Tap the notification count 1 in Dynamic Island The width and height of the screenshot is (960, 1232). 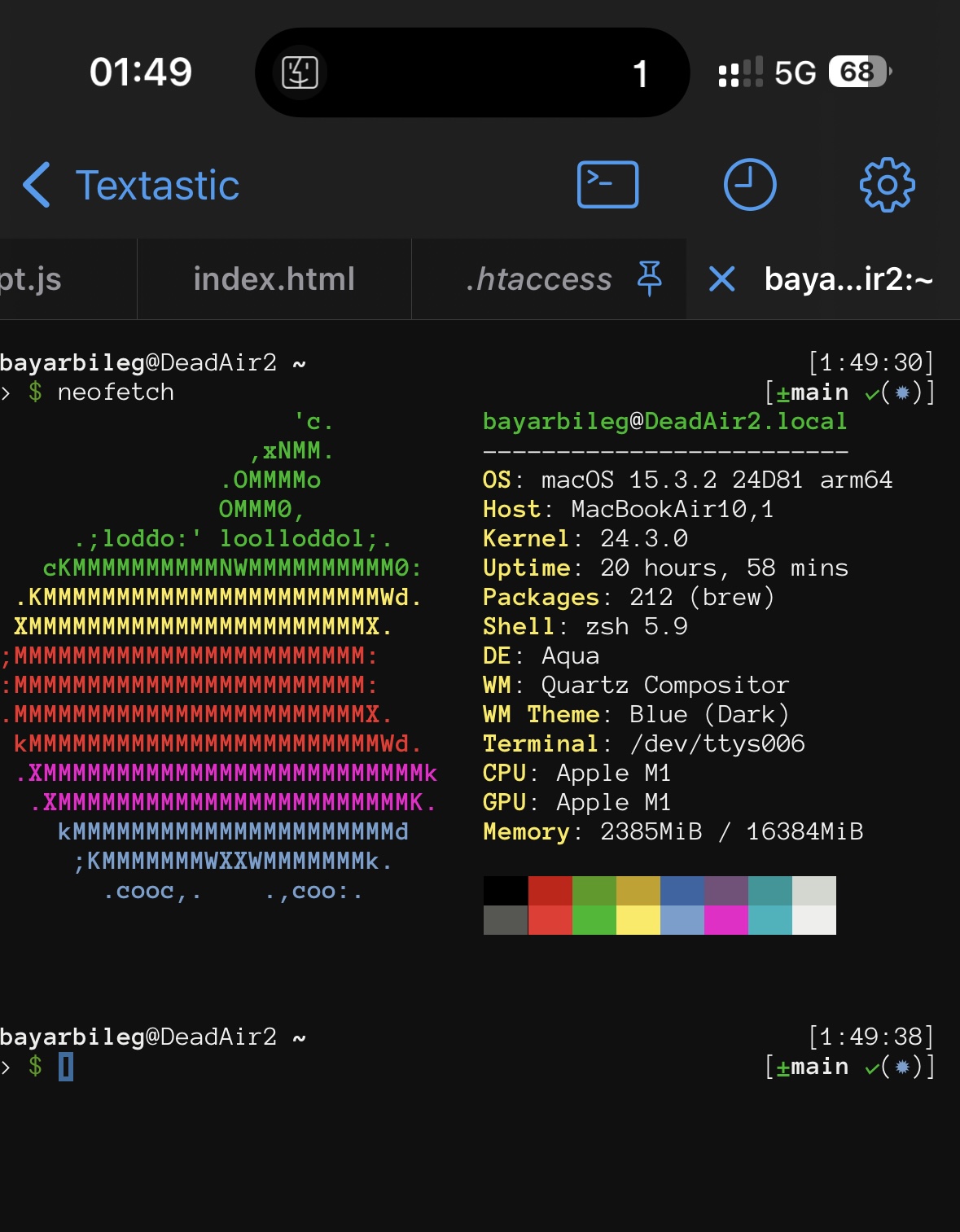coord(640,72)
